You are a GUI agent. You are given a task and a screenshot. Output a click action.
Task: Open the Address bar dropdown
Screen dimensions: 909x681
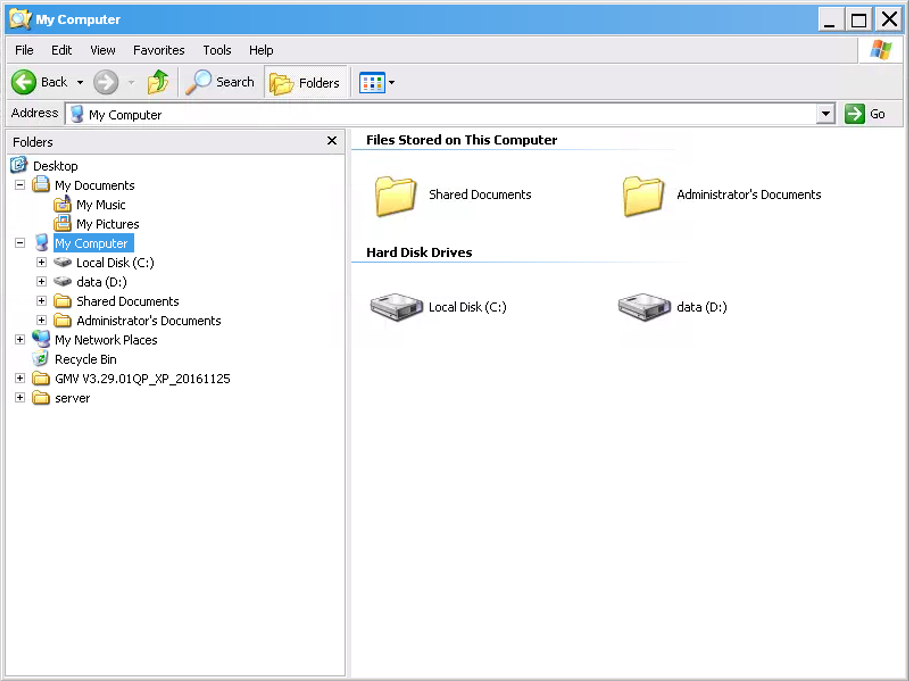[826, 114]
